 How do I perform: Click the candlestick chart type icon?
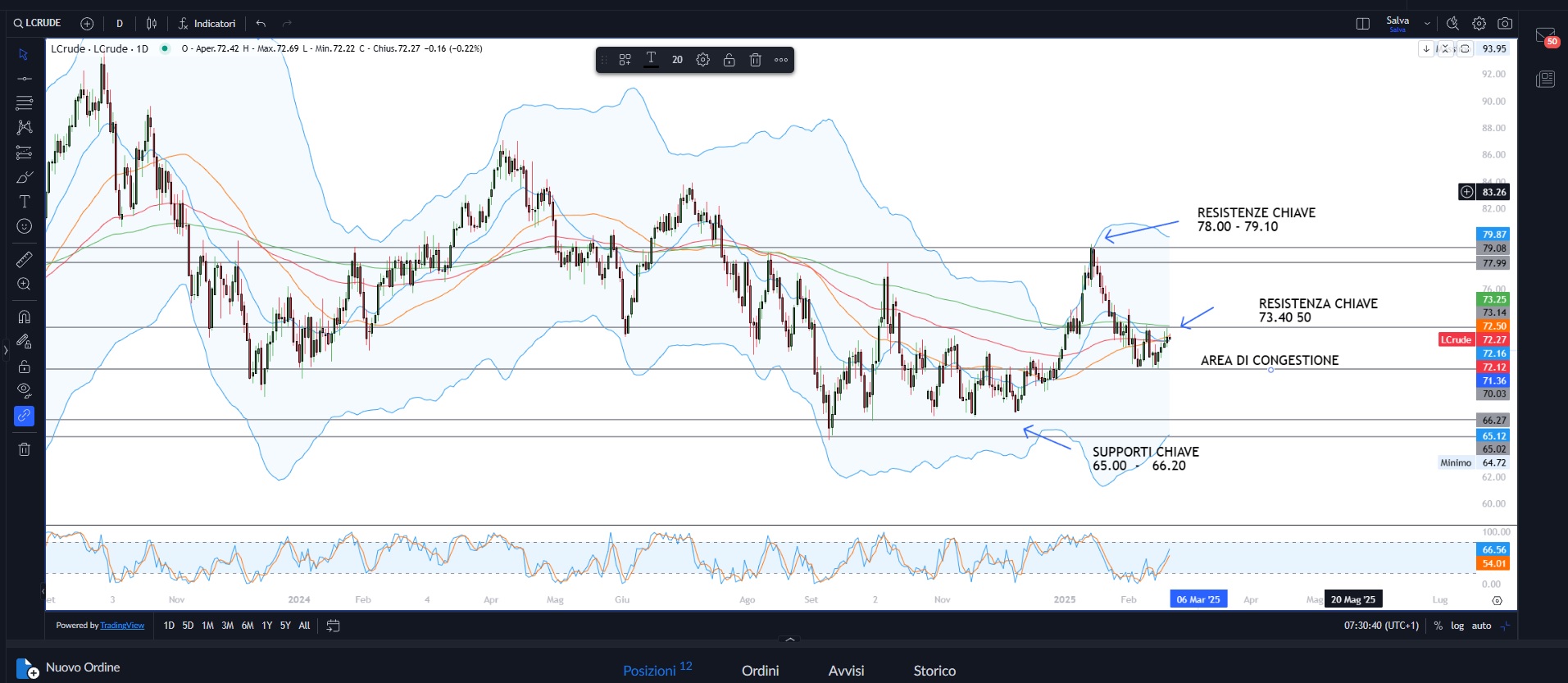152,24
